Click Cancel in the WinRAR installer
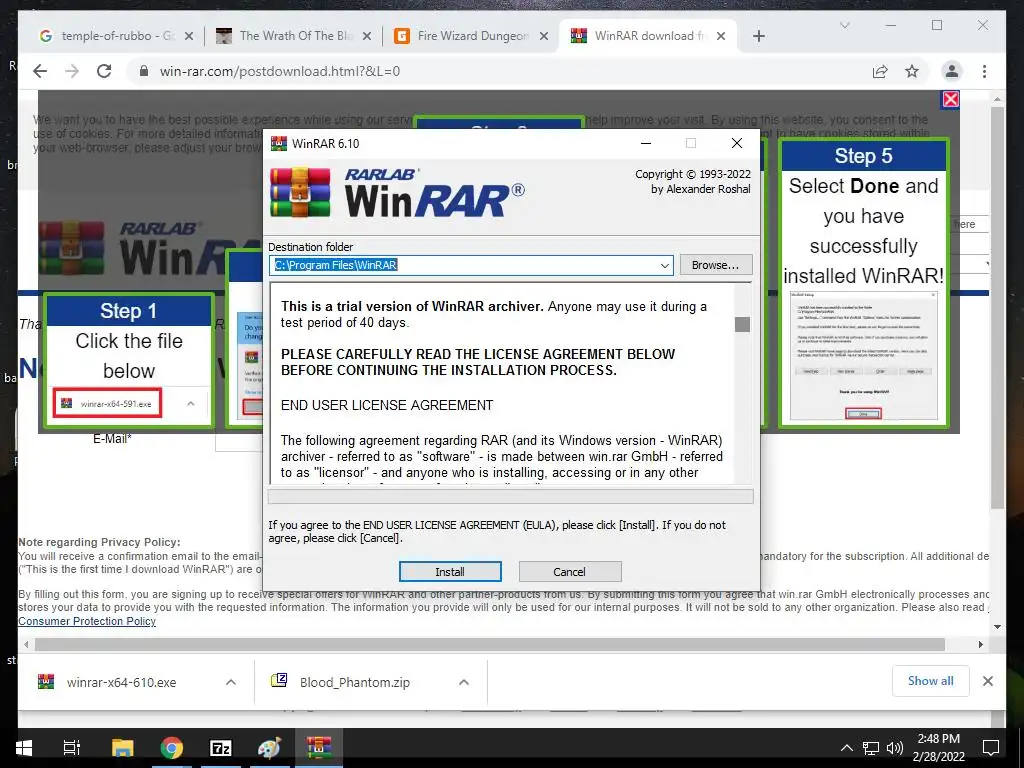1024x768 pixels. coord(569,571)
